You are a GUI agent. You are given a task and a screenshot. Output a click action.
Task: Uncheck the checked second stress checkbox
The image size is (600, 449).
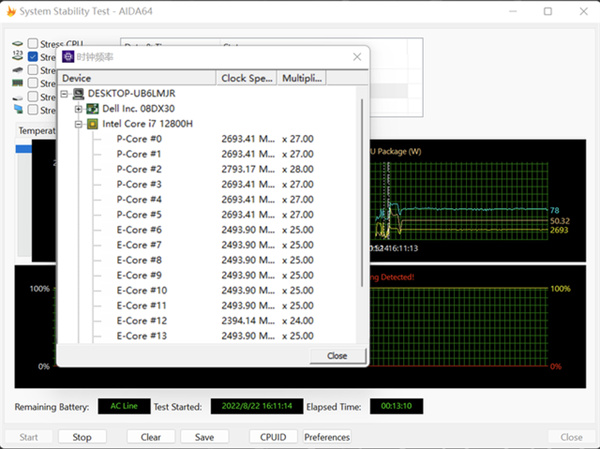(x=33, y=57)
